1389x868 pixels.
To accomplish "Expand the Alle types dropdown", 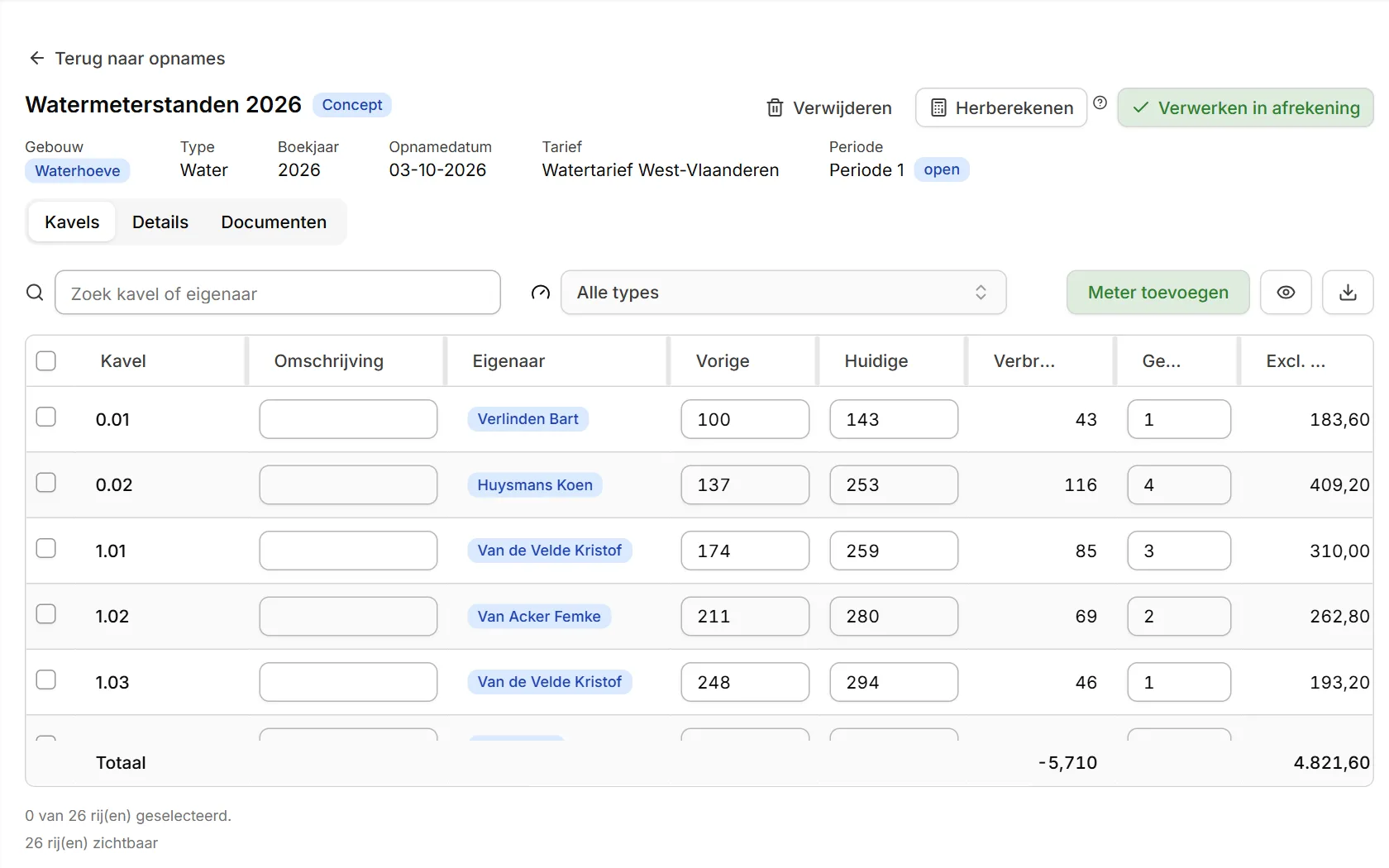I will 783,293.
